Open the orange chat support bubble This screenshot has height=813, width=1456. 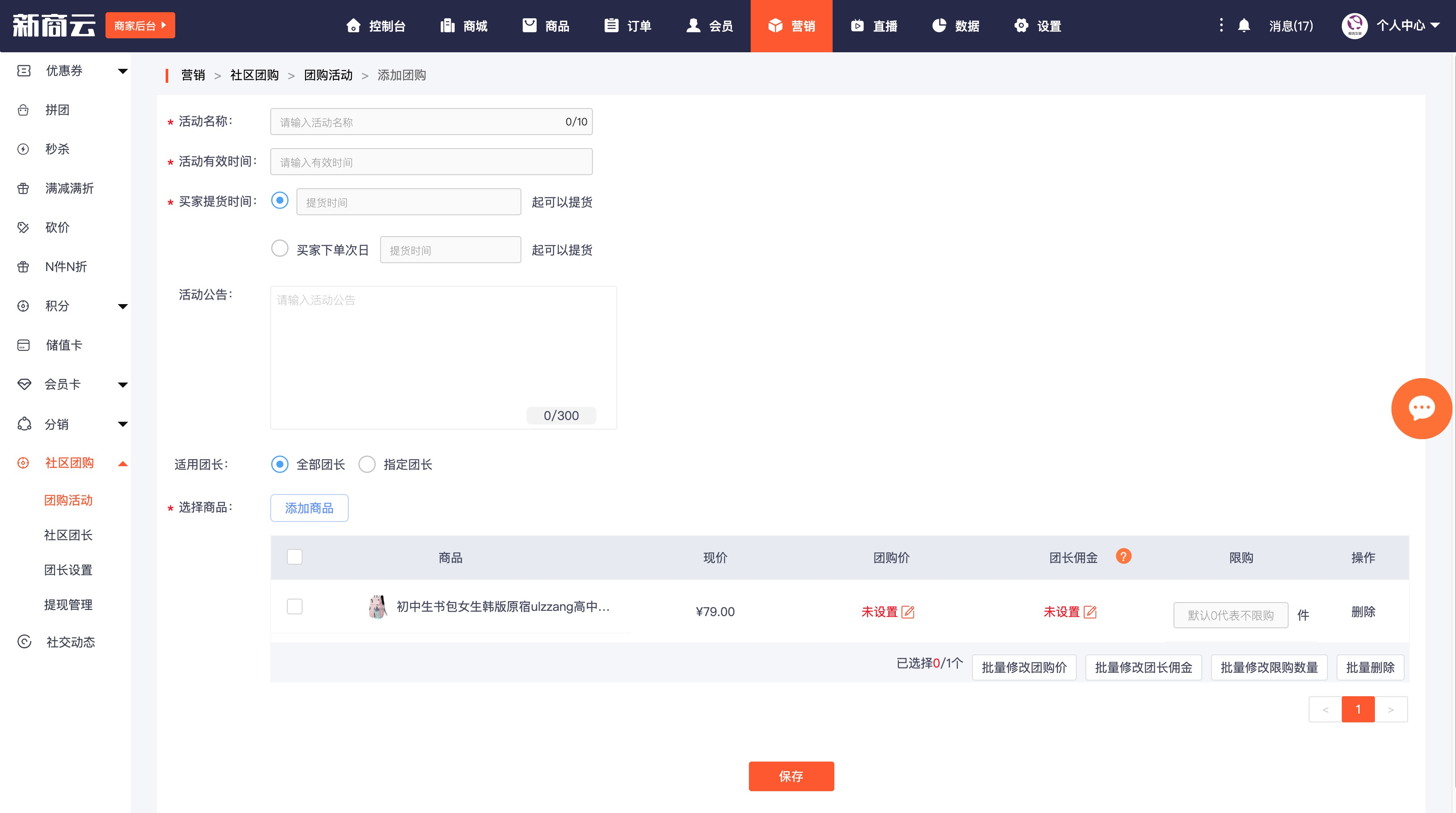(x=1422, y=408)
